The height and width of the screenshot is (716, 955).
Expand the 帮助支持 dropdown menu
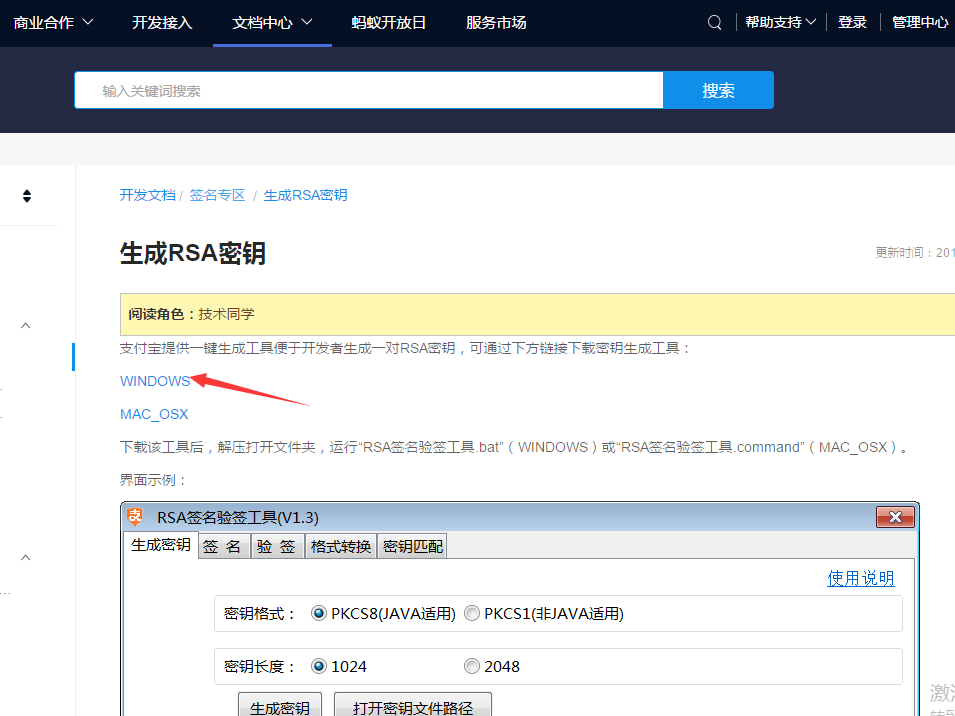[780, 23]
